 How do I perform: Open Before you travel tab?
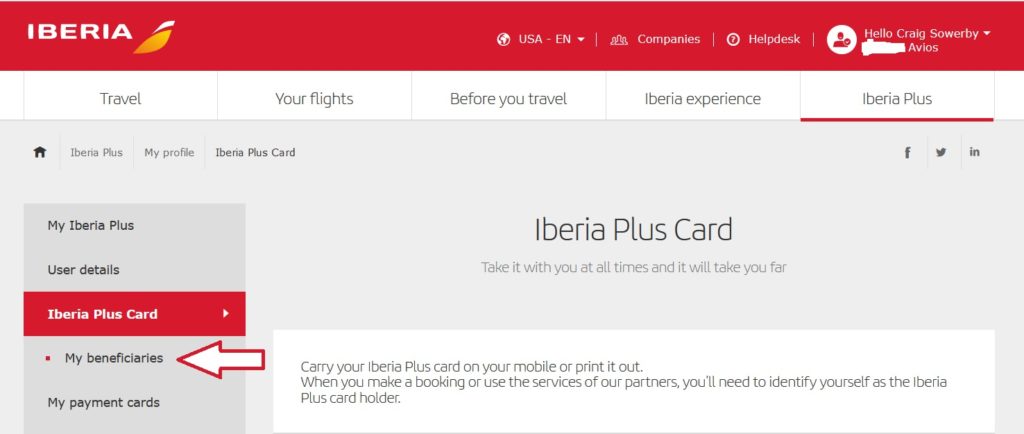pos(508,99)
